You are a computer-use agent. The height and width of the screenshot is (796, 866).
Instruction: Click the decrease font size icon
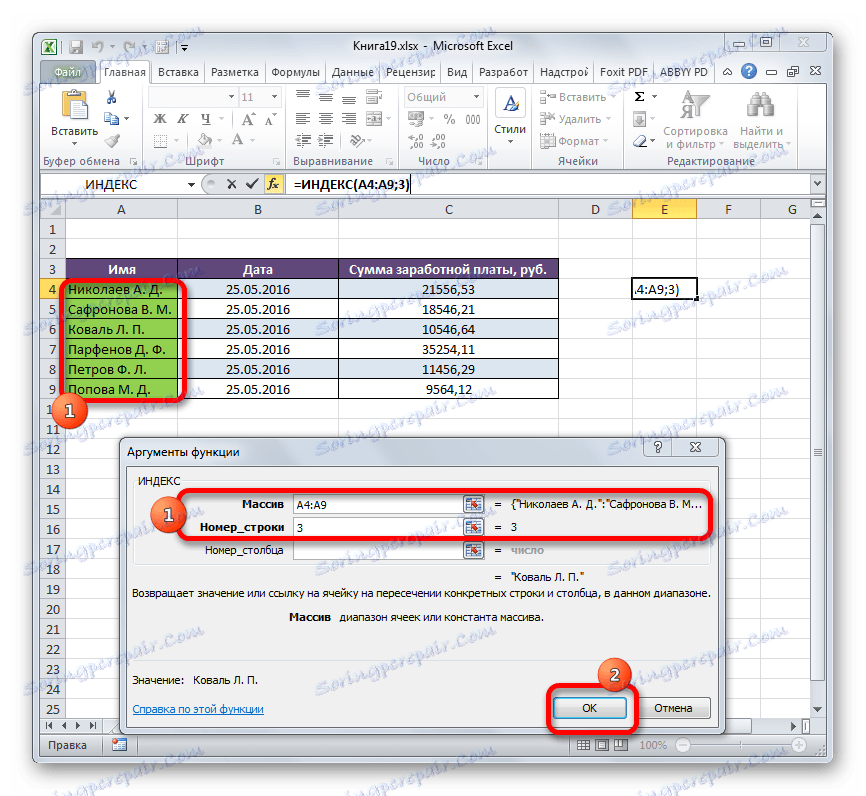point(270,119)
